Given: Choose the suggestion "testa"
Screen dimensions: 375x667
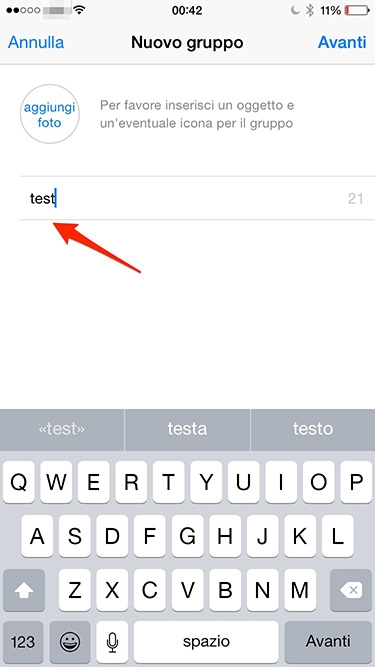Looking at the screenshot, I should (187, 429).
